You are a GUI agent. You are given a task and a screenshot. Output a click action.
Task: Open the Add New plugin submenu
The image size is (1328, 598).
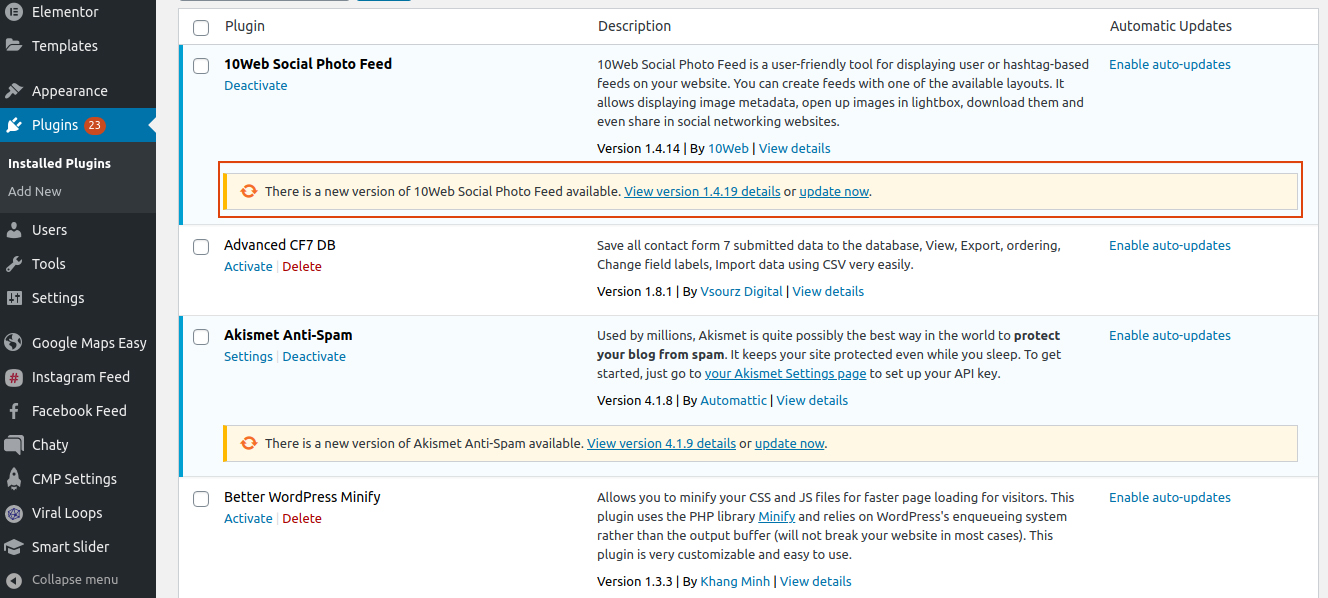pos(35,191)
